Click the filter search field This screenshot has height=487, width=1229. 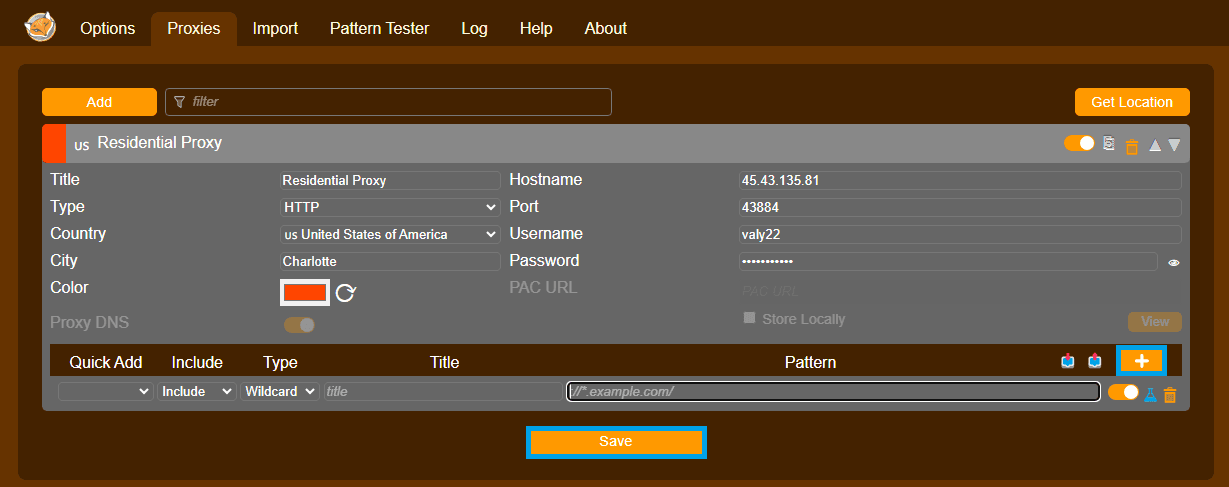[x=388, y=102]
